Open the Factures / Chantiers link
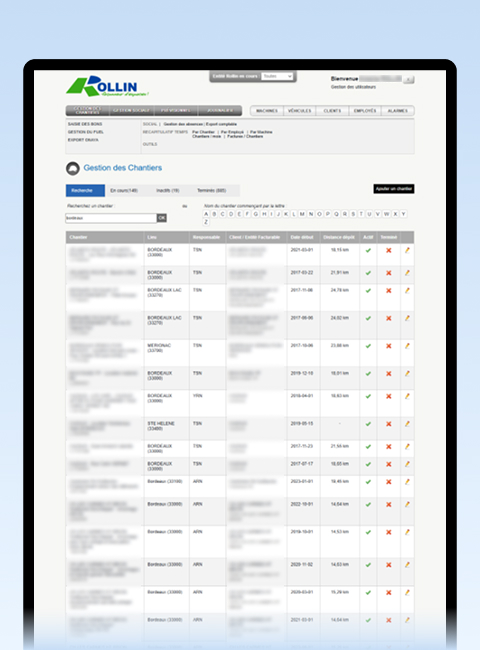 [245, 136]
